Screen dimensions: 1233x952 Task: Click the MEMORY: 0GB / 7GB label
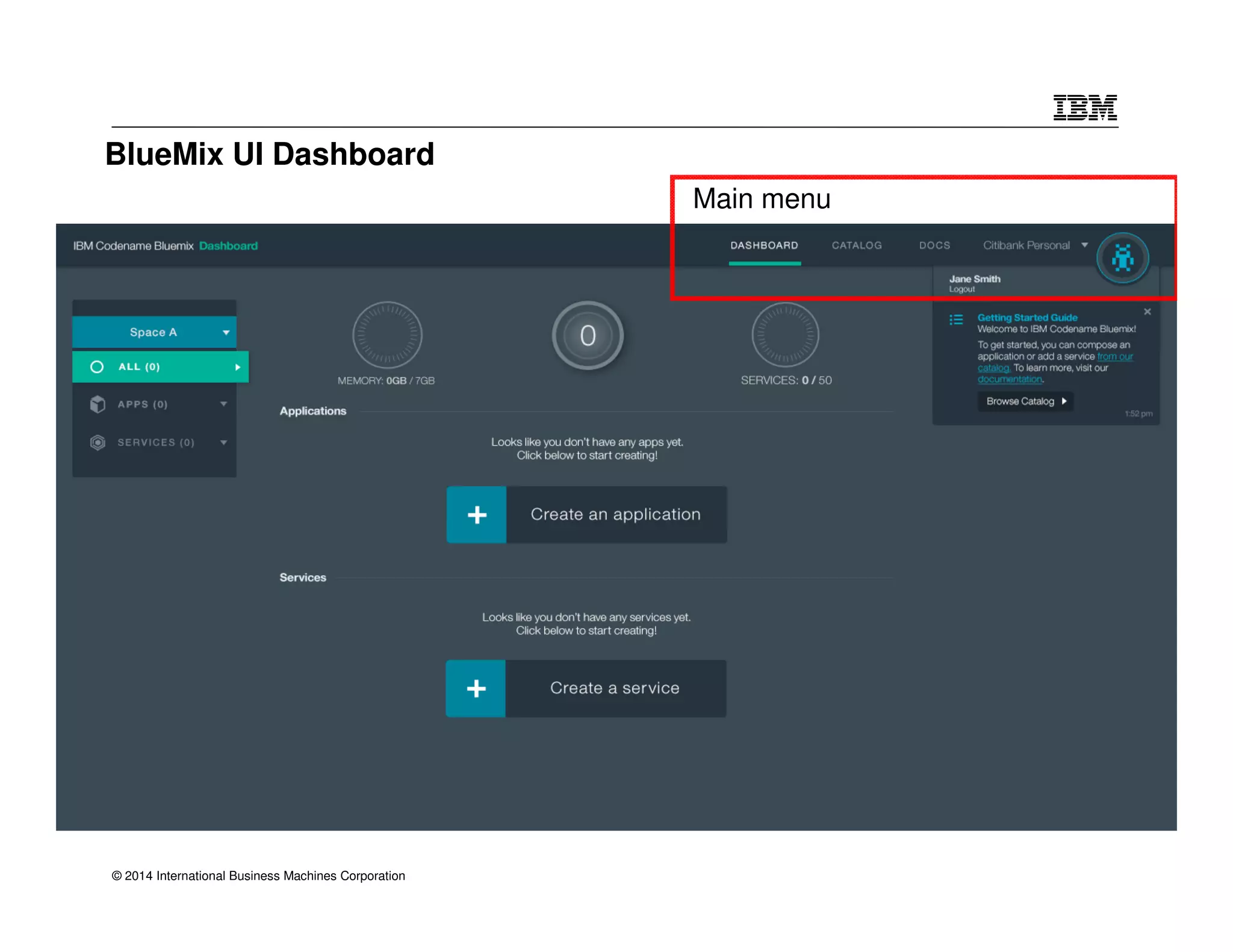[386, 381]
